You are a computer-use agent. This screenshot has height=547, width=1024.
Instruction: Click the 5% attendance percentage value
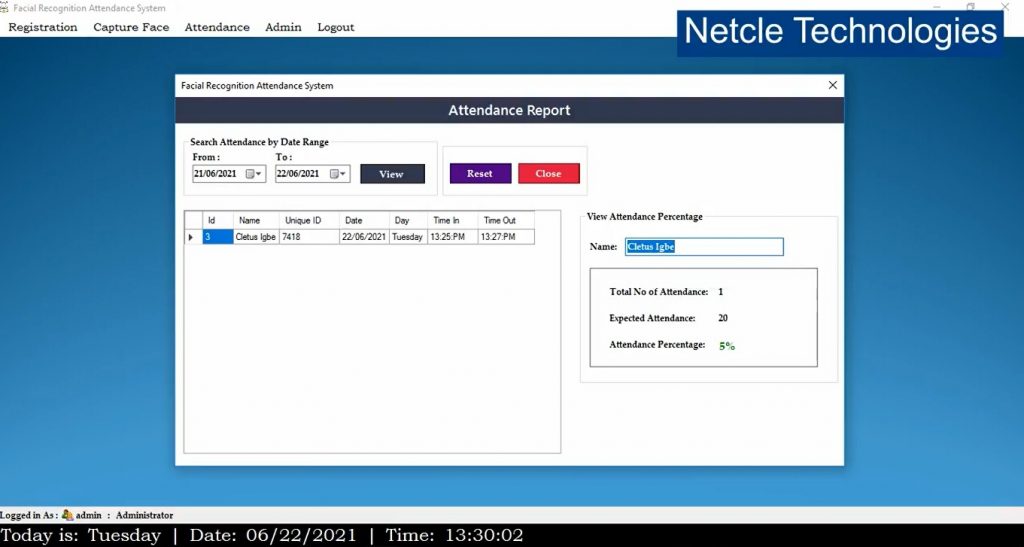[x=727, y=346]
